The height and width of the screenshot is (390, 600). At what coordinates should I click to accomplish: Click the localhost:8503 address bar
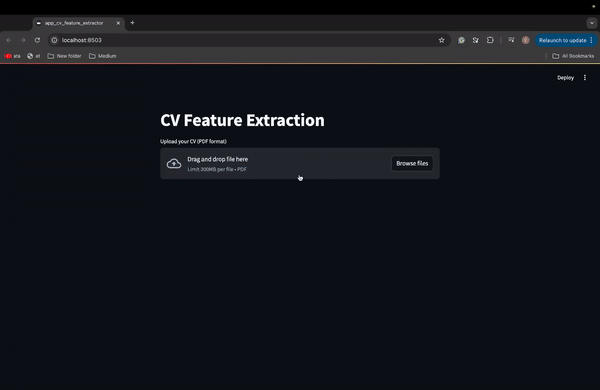coord(249,40)
